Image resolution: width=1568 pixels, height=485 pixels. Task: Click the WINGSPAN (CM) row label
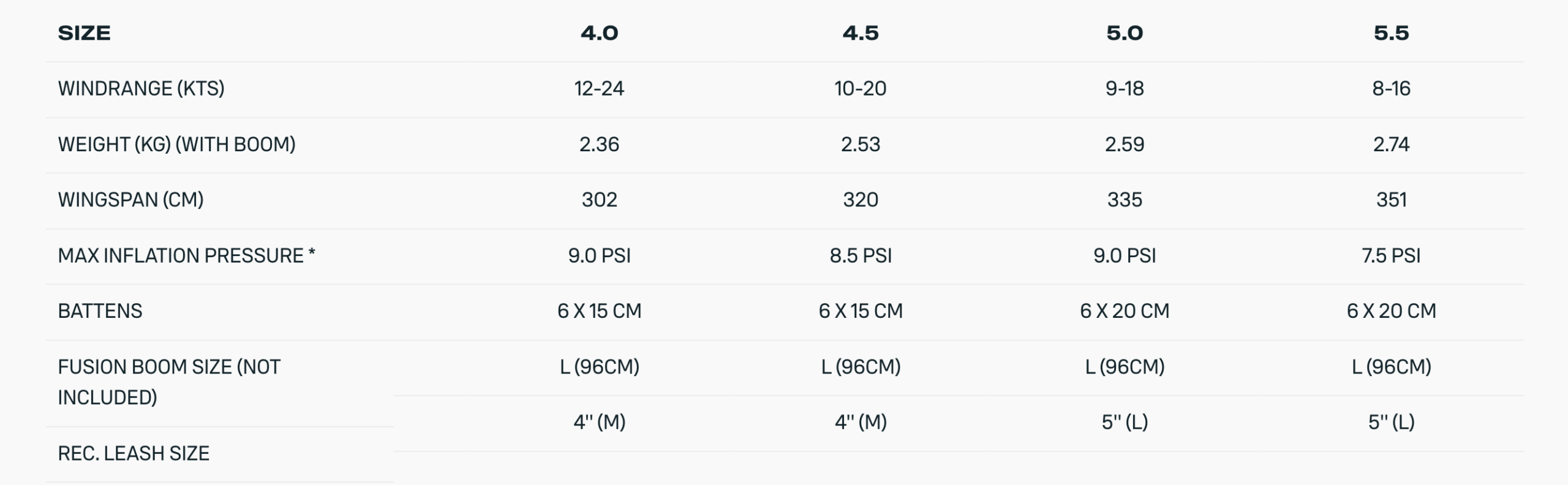[x=130, y=200]
